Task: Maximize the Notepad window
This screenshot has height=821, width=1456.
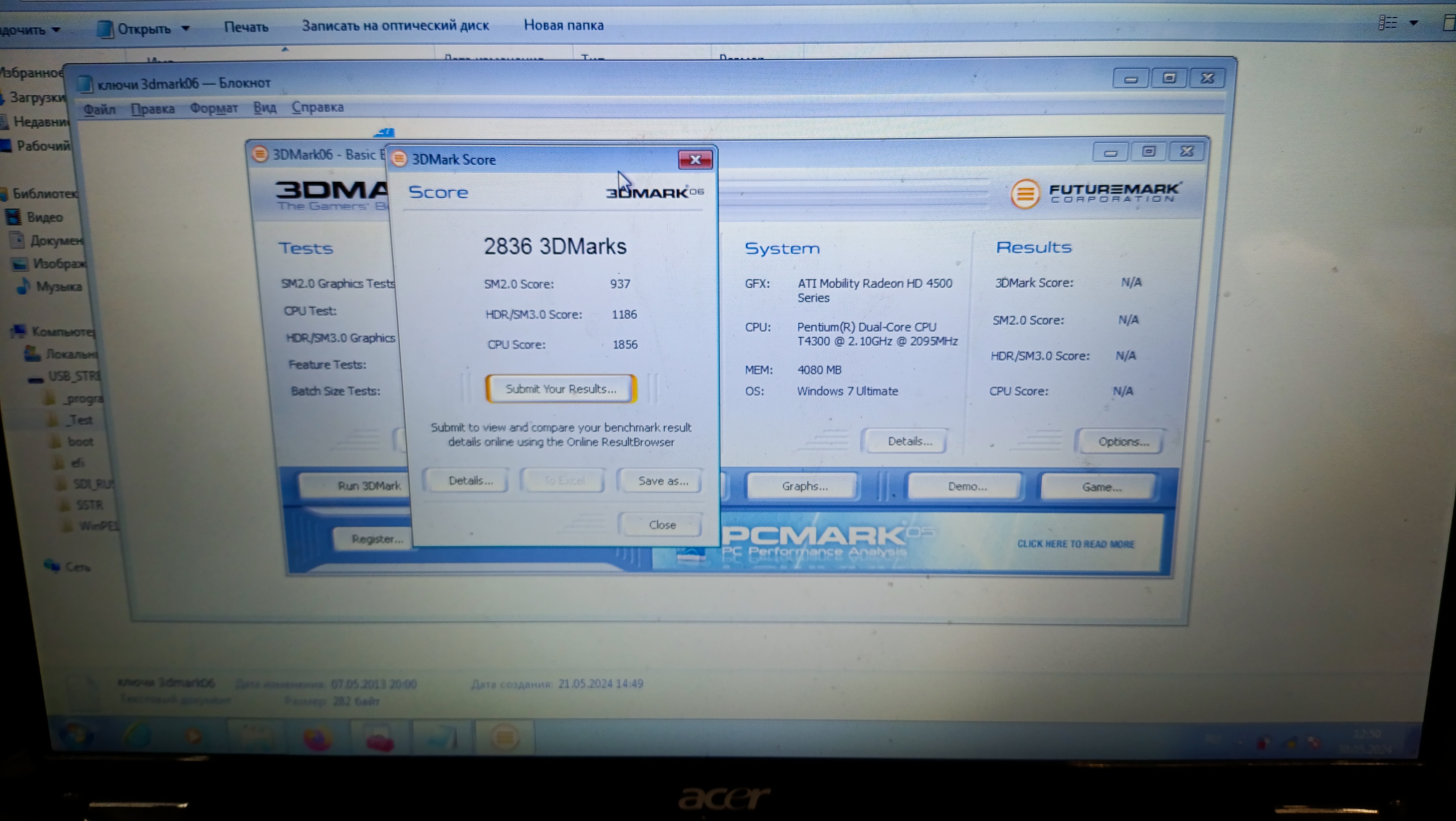Action: tap(1169, 78)
